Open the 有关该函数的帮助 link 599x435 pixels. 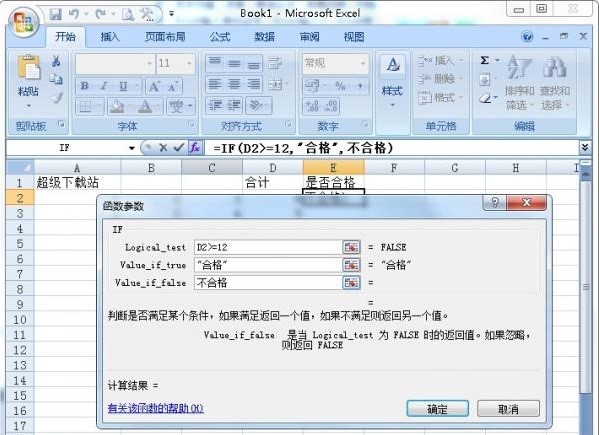[x=155, y=408]
